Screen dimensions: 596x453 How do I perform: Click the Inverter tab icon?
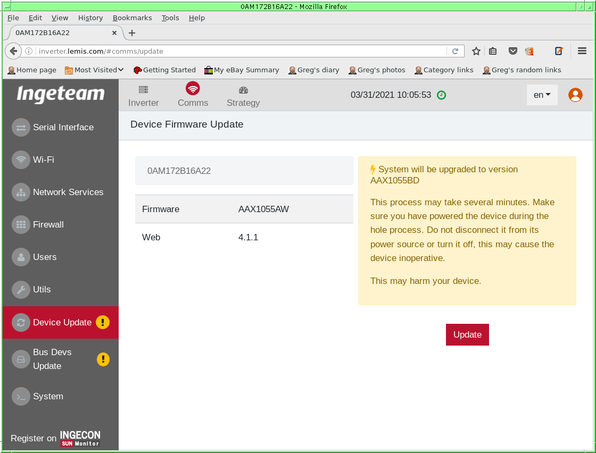point(143,90)
